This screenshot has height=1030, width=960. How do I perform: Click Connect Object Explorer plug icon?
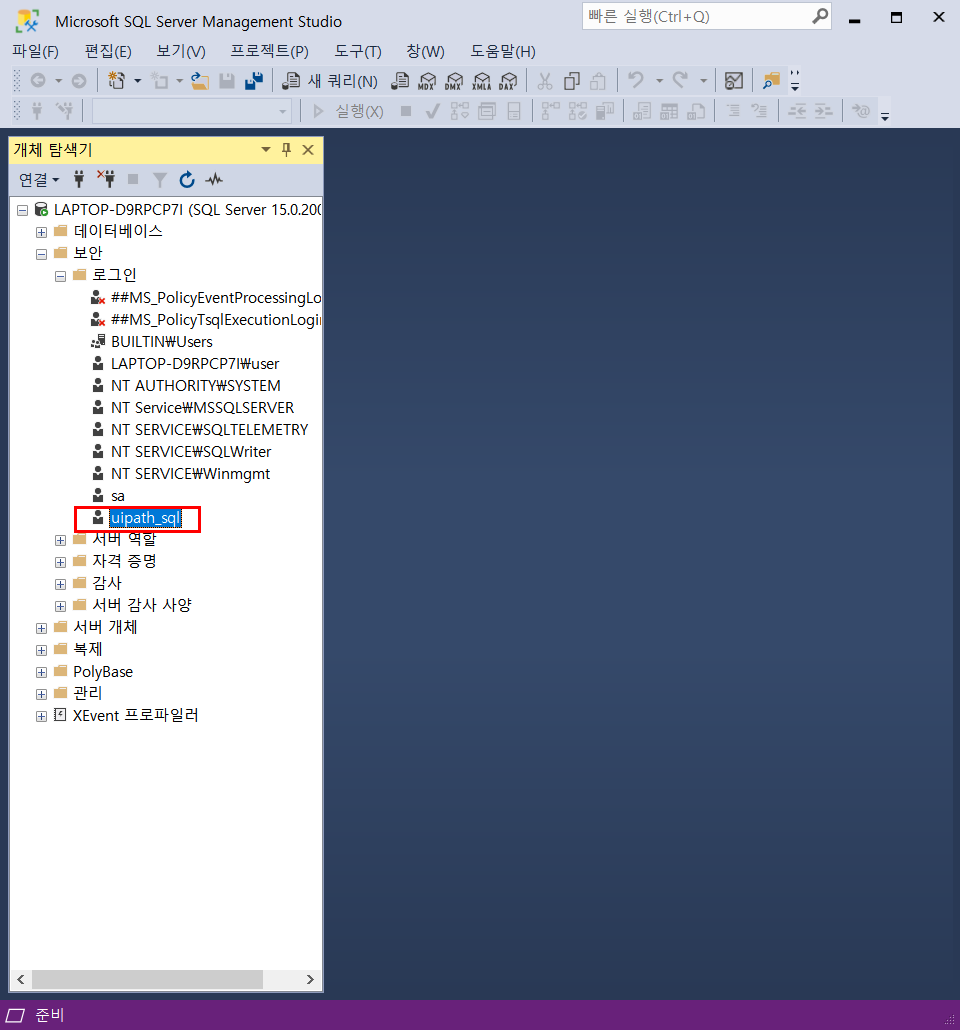[79, 179]
